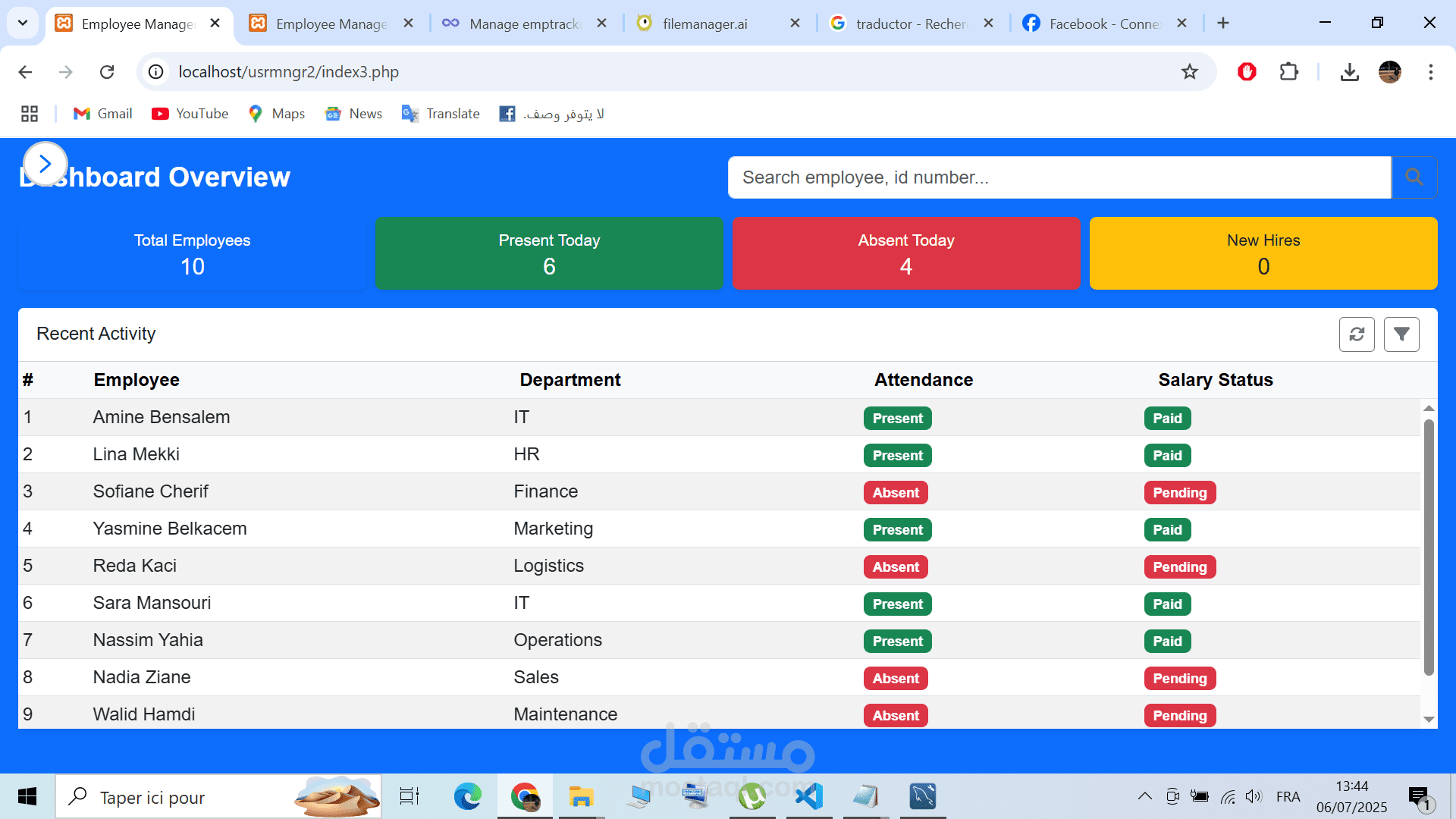Refresh the Recent Activity table

pos(1357,334)
